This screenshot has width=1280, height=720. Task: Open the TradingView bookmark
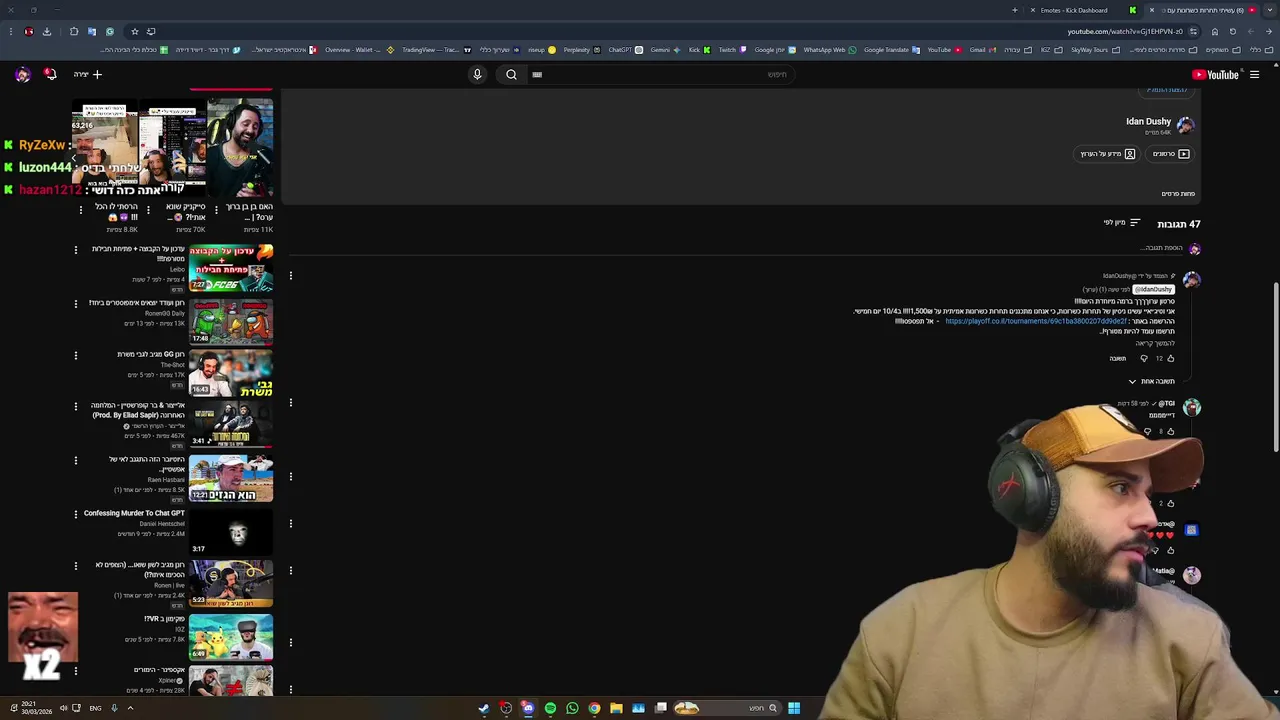[x=436, y=49]
